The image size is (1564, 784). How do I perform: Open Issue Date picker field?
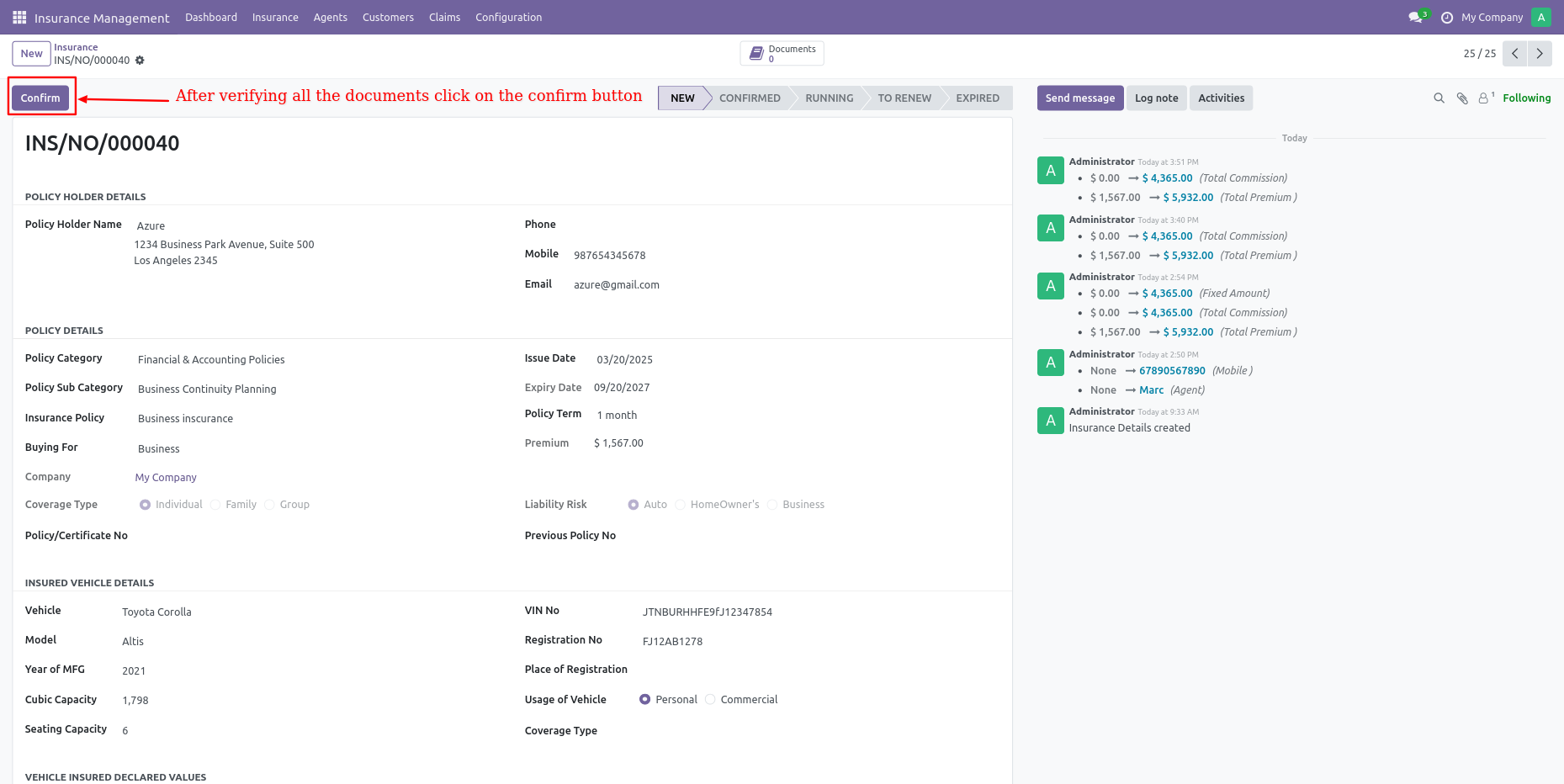point(624,360)
